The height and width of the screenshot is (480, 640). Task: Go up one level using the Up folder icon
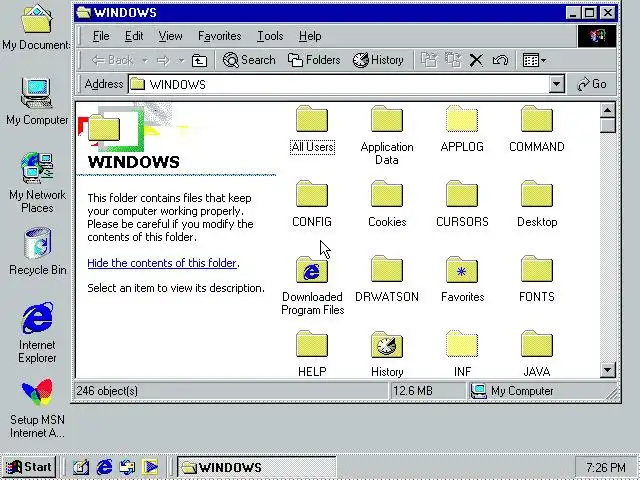coord(199,60)
